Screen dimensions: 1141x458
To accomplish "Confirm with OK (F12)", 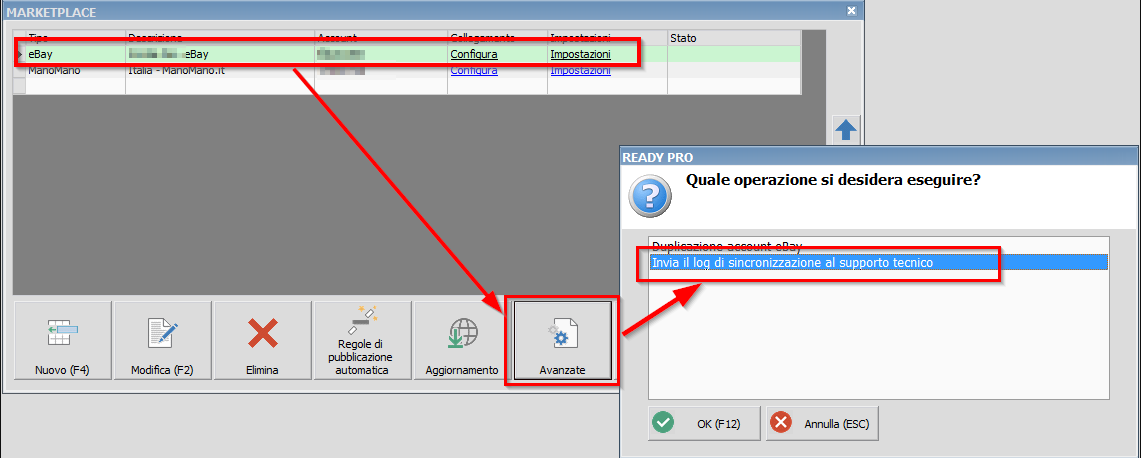I will pos(704,424).
